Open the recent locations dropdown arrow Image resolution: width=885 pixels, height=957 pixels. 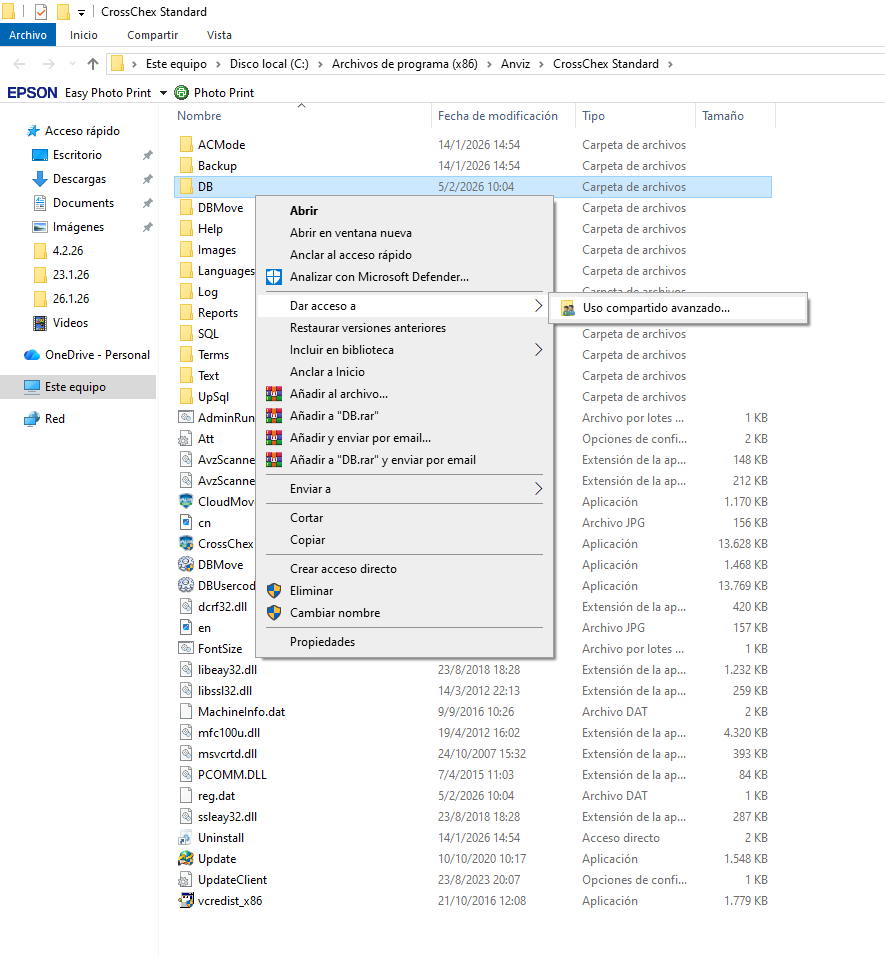[x=73, y=64]
